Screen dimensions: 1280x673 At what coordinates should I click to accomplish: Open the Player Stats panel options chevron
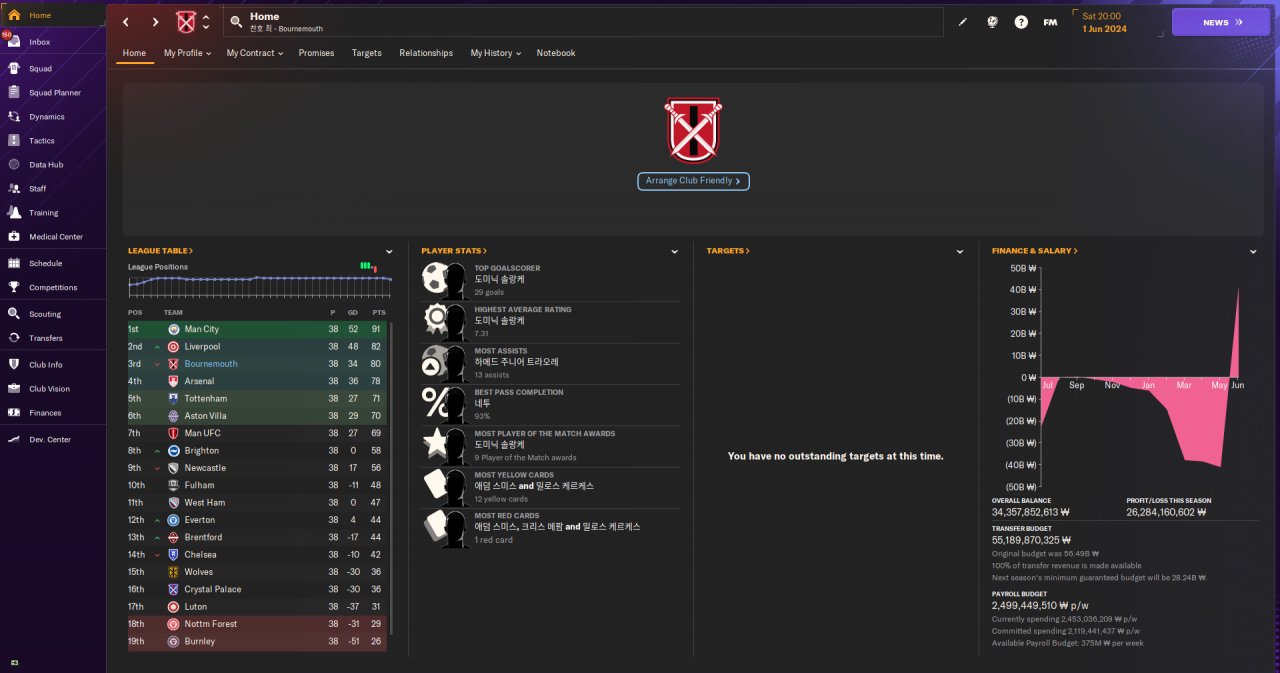point(675,252)
